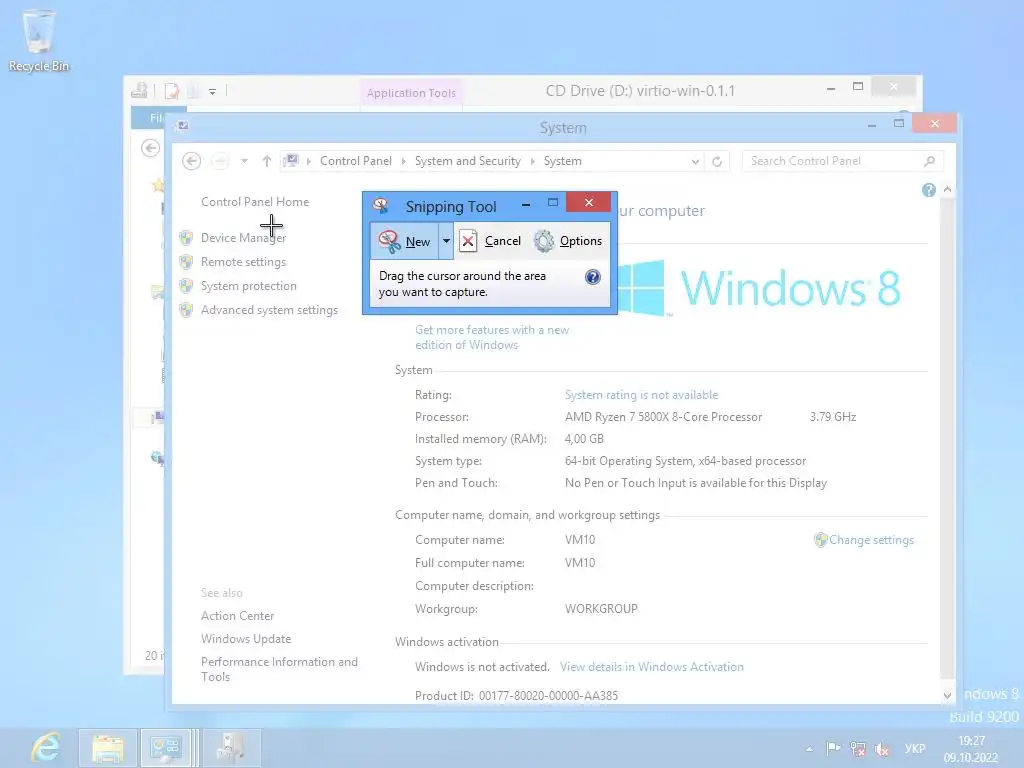Click System rating is not available link
This screenshot has width=1024, height=768.
coord(641,395)
